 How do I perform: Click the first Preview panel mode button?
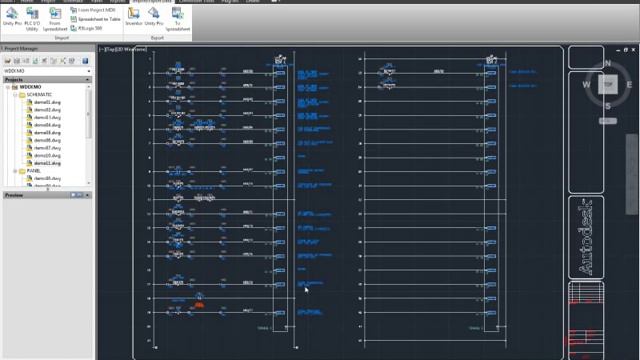click(x=73, y=195)
